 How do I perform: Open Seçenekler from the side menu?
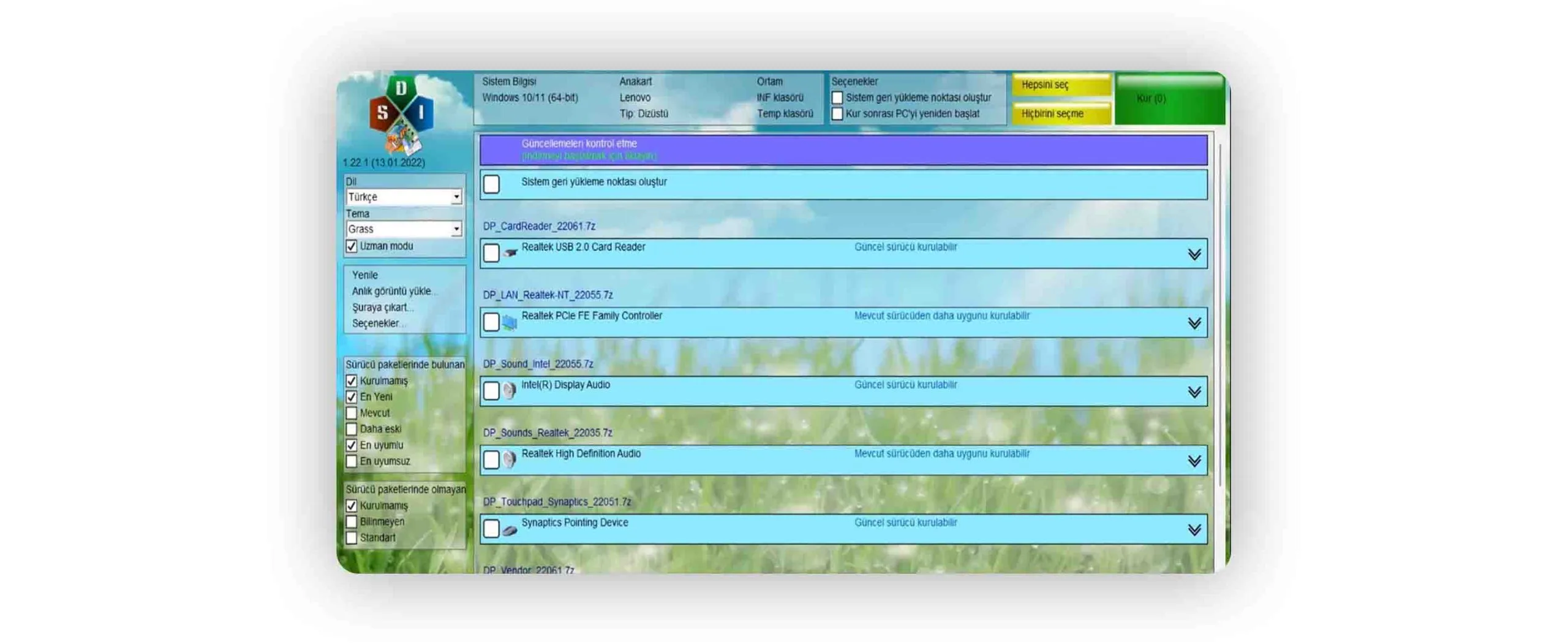point(375,324)
